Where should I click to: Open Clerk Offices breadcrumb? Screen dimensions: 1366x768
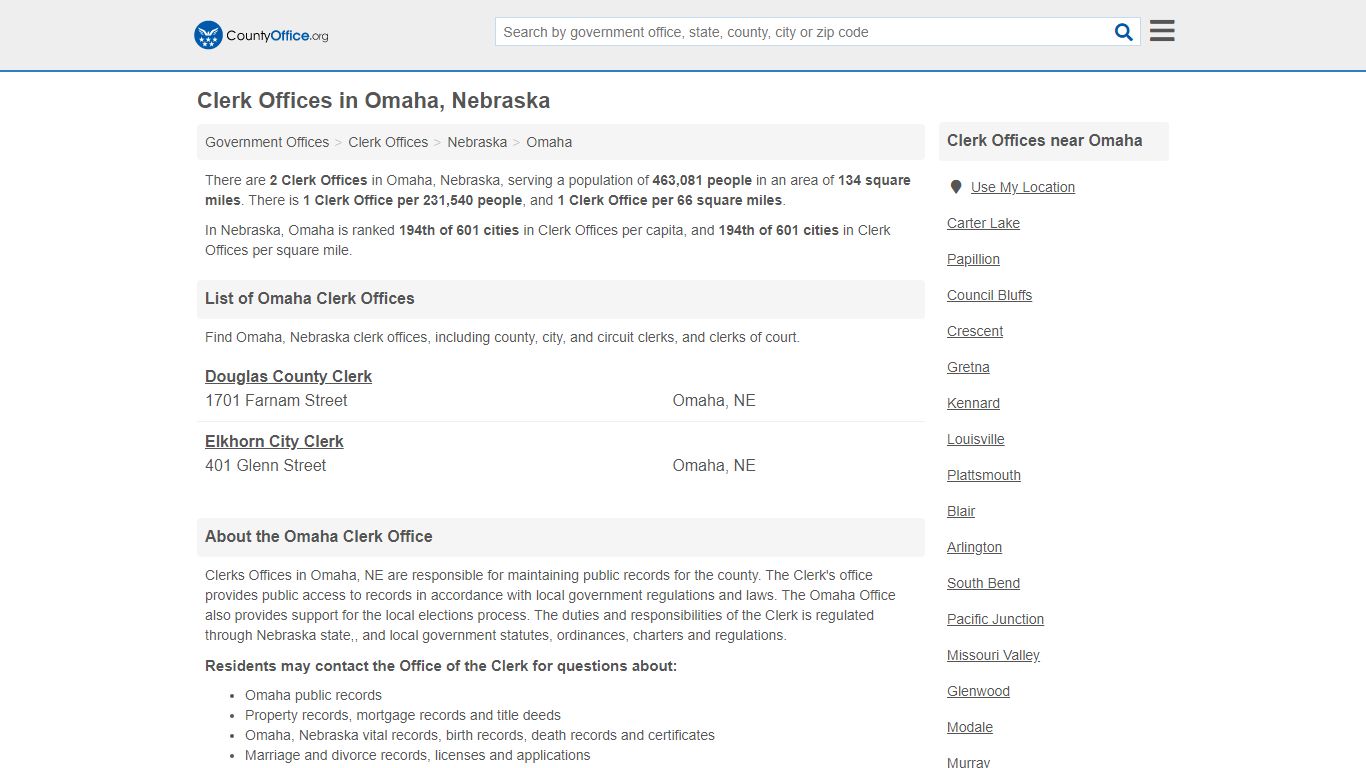point(388,142)
